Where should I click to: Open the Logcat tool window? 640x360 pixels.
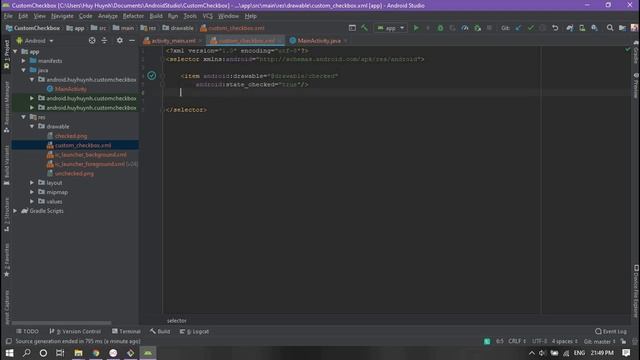click(194, 331)
